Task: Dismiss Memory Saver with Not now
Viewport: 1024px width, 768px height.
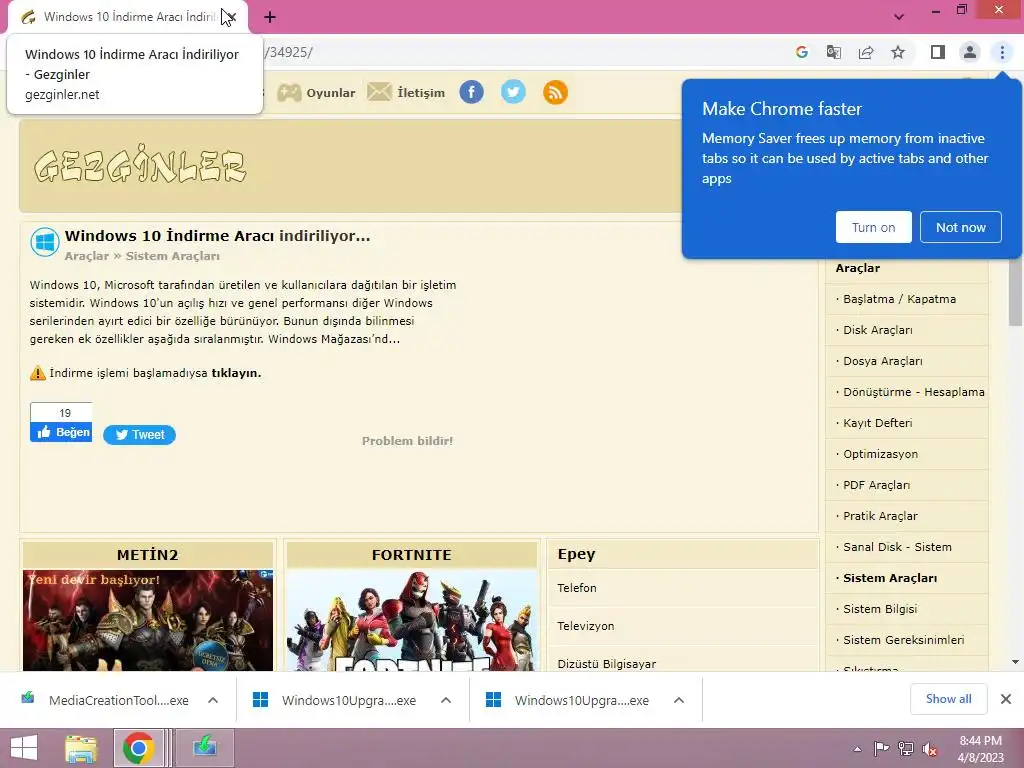Action: click(961, 227)
